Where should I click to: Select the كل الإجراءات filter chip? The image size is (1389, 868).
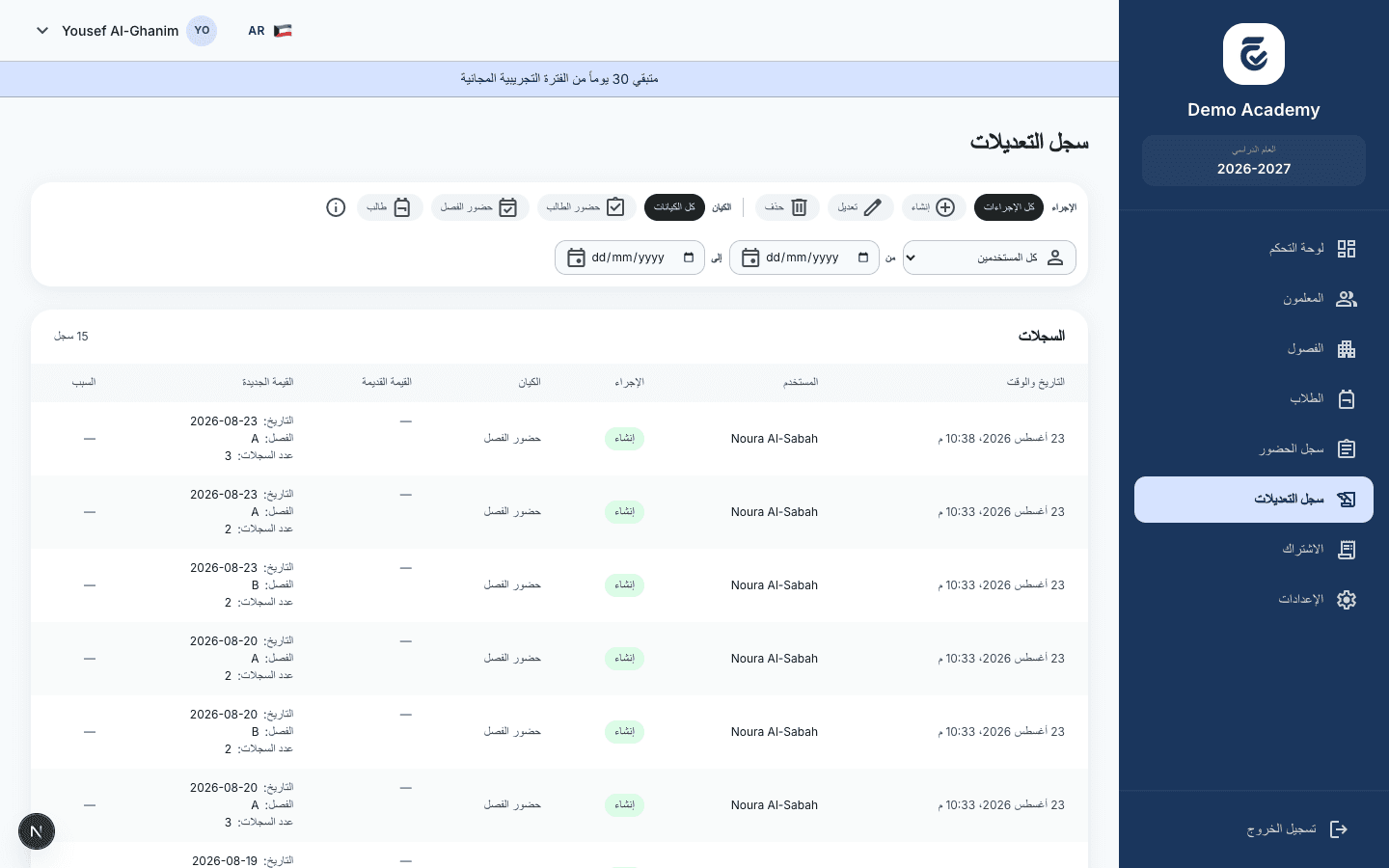point(1009,207)
